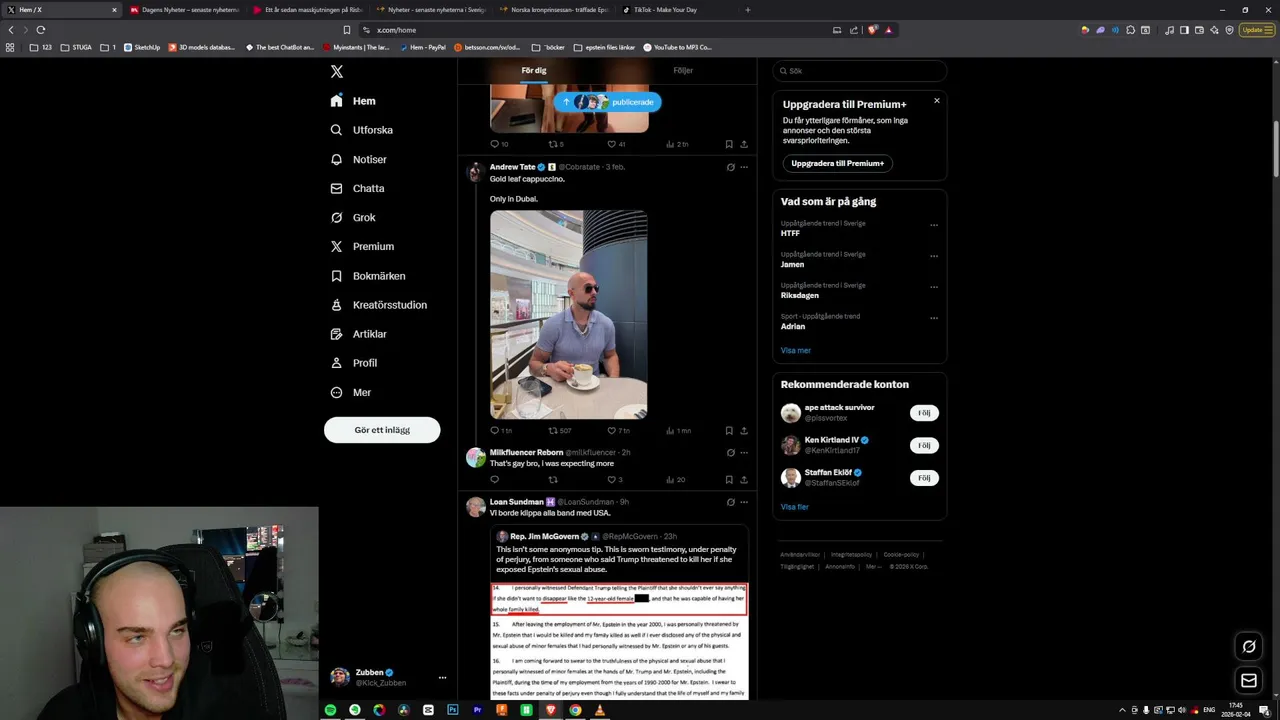1280x720 pixels.
Task: Open Jamen trend options menu
Action: pos(934,256)
